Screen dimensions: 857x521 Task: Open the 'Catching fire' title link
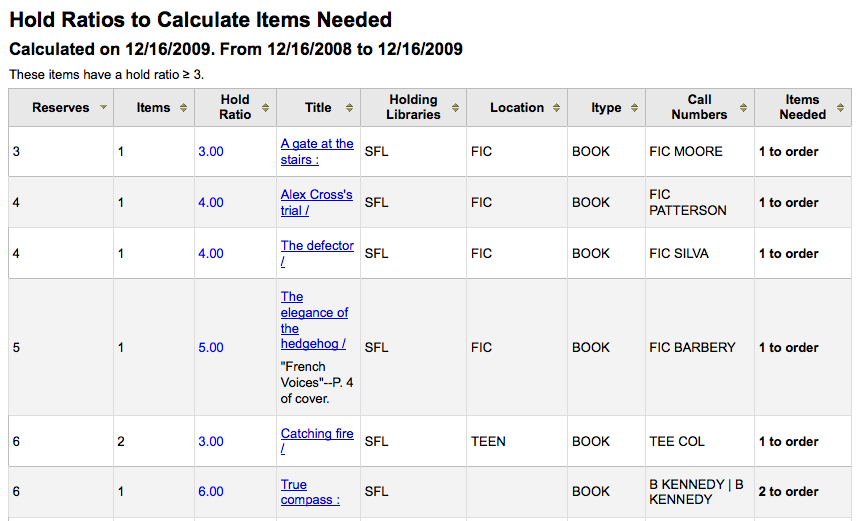[317, 441]
